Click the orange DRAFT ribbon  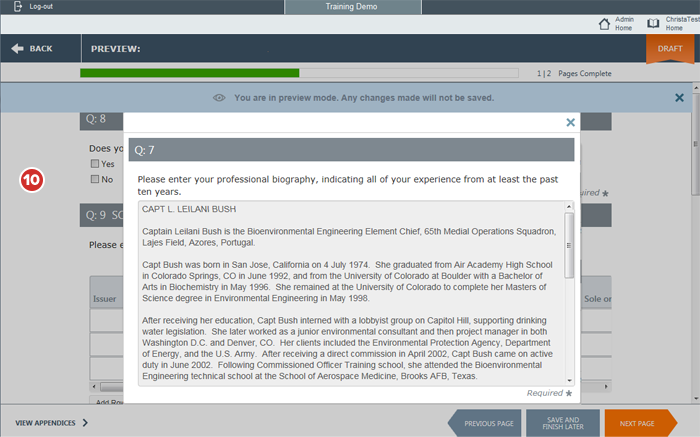pyautogui.click(x=669, y=49)
